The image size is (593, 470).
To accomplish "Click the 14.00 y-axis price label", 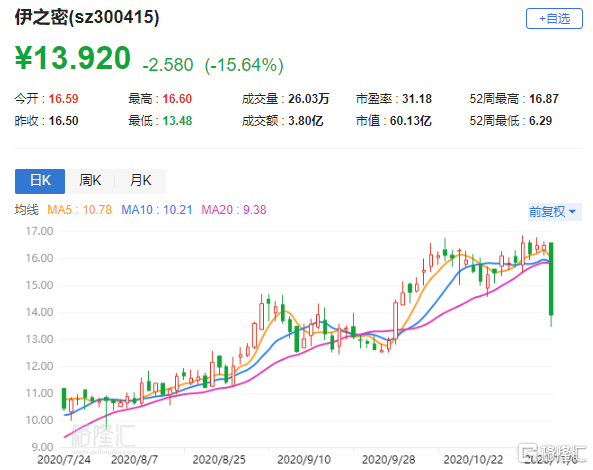I will click(39, 312).
